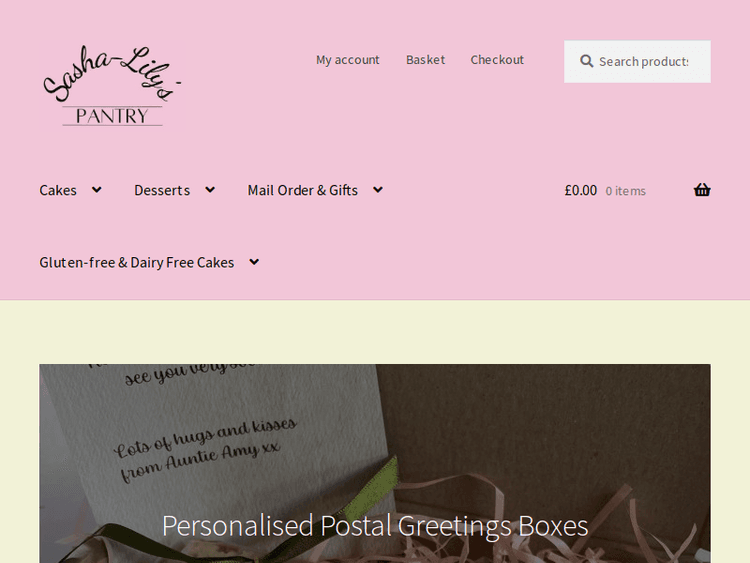Click the £0.00 cart total
This screenshot has width=750, height=563.
[x=581, y=190]
